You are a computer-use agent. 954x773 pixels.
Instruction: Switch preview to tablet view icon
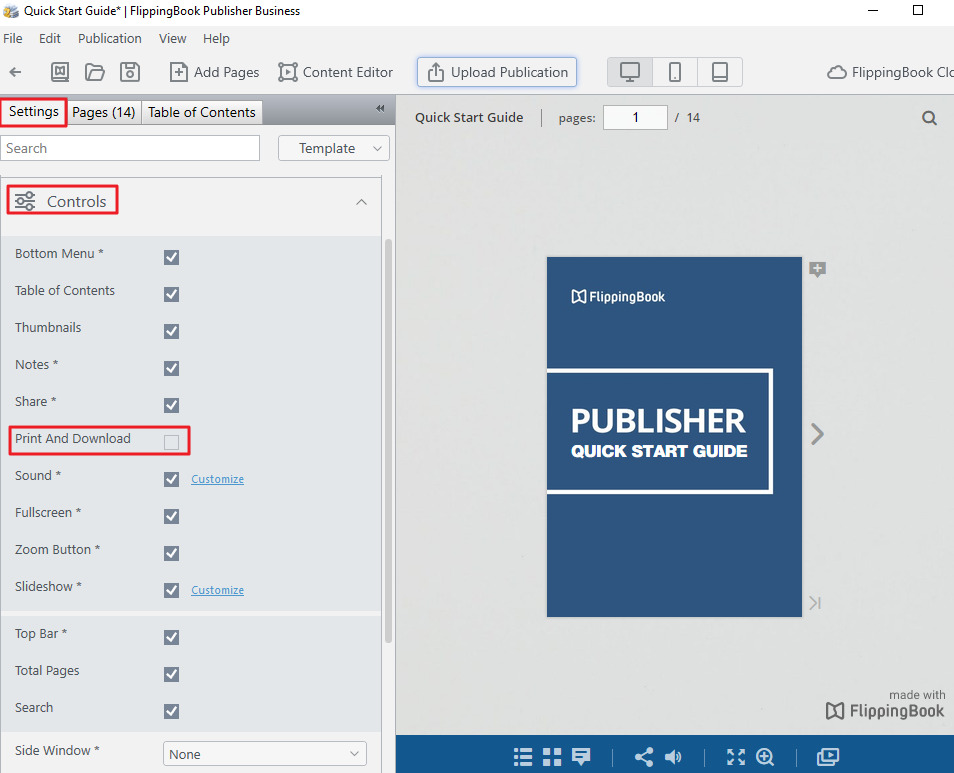(720, 72)
